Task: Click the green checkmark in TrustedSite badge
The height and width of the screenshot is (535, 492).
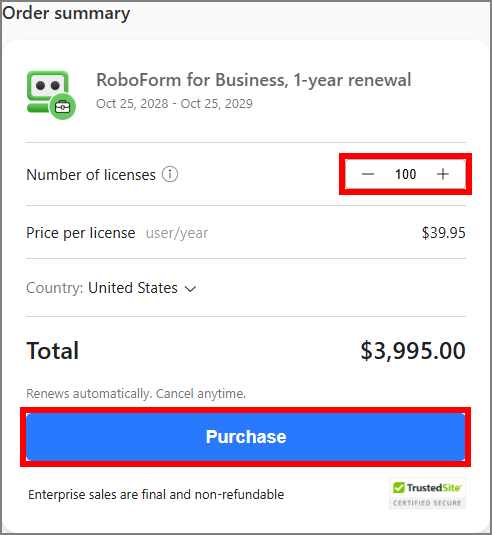Action: [x=399, y=488]
